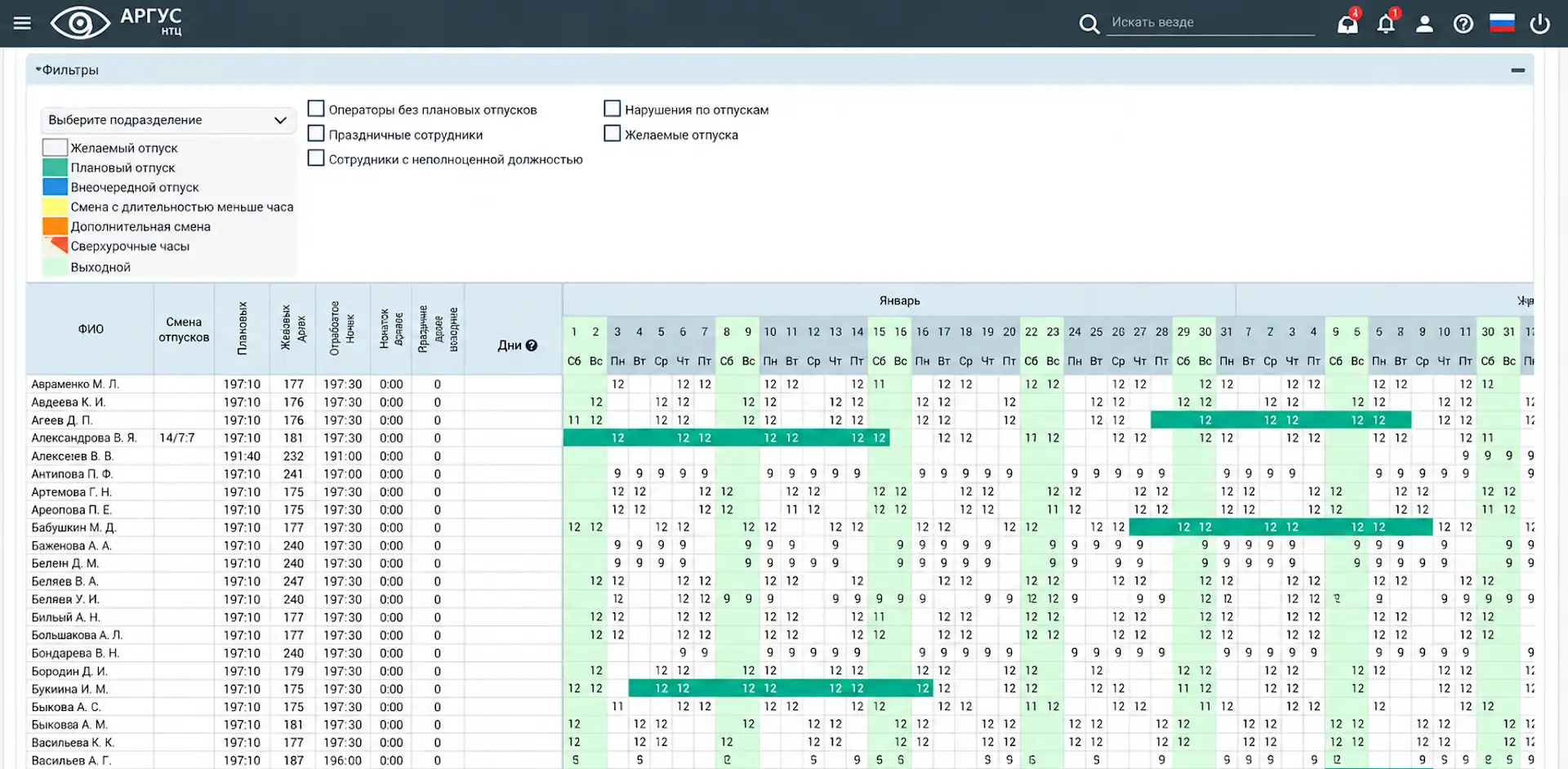The width and height of the screenshot is (1568, 769).
Task: Click the Дополнительная смена orange swatch
Action: [55, 226]
